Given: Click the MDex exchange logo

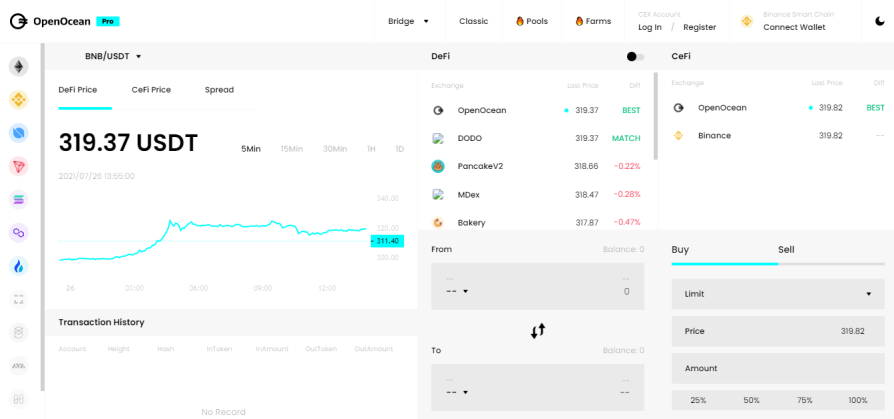Looking at the screenshot, I should click(438, 194).
